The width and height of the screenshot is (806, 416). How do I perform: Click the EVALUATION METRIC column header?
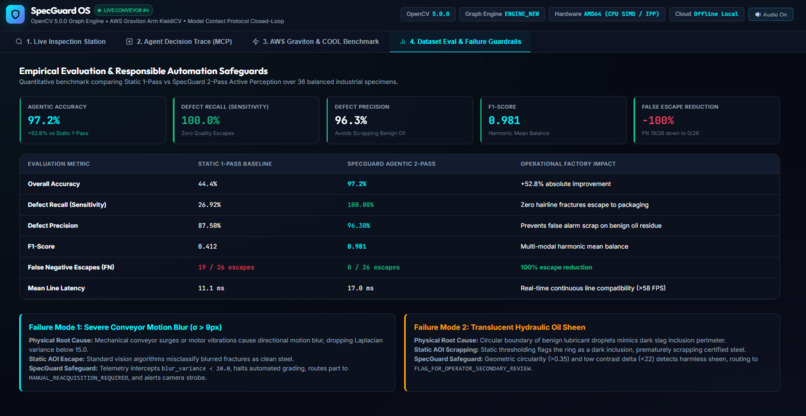click(59, 164)
